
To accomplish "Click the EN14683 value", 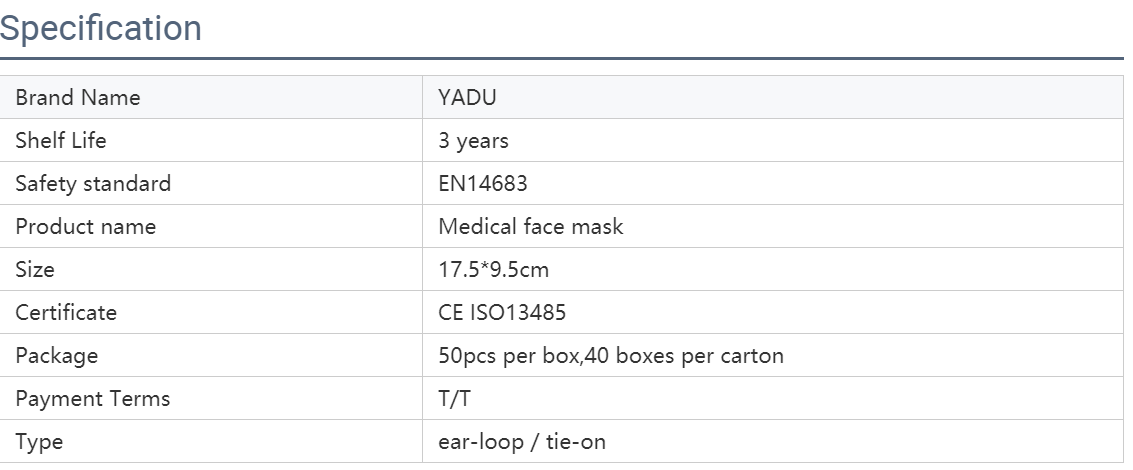I will [483, 183].
